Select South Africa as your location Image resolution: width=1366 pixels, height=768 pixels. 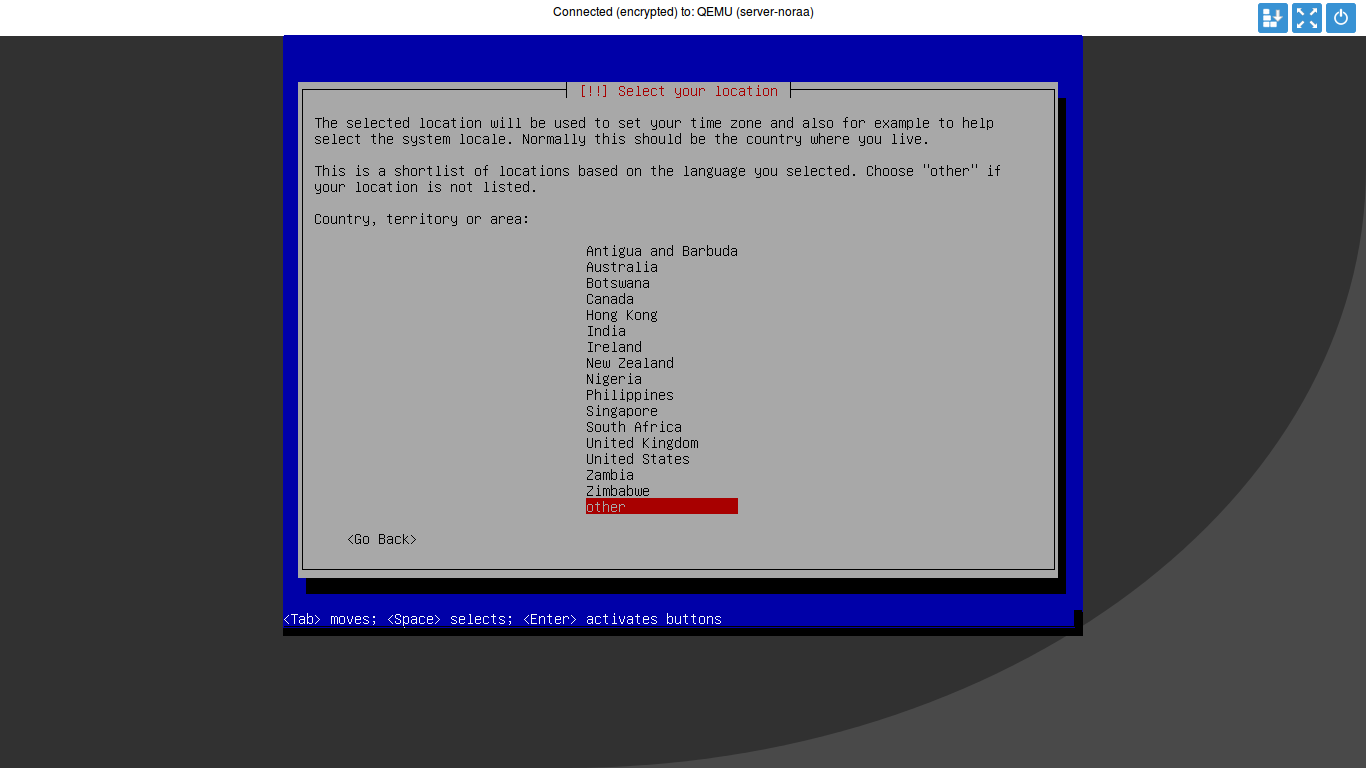click(x=633, y=427)
